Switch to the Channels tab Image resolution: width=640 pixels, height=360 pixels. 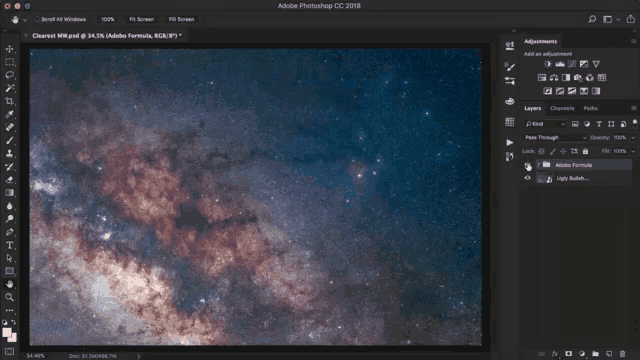point(562,108)
